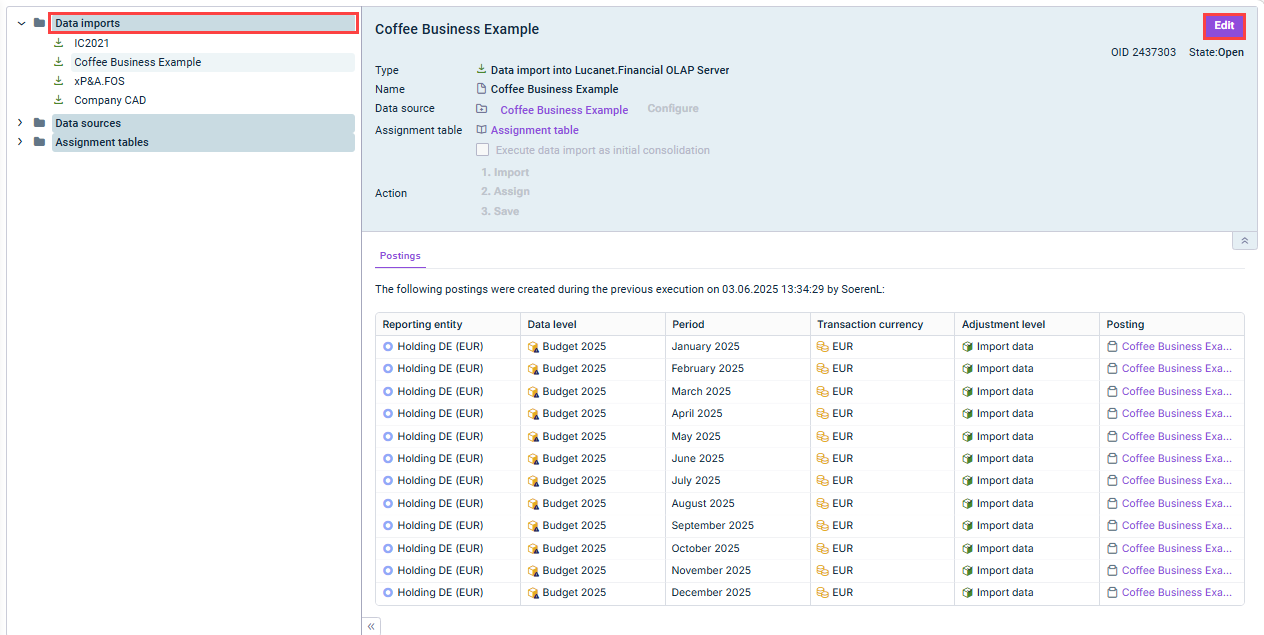
Task: Click the 3. Save action
Action: point(500,211)
